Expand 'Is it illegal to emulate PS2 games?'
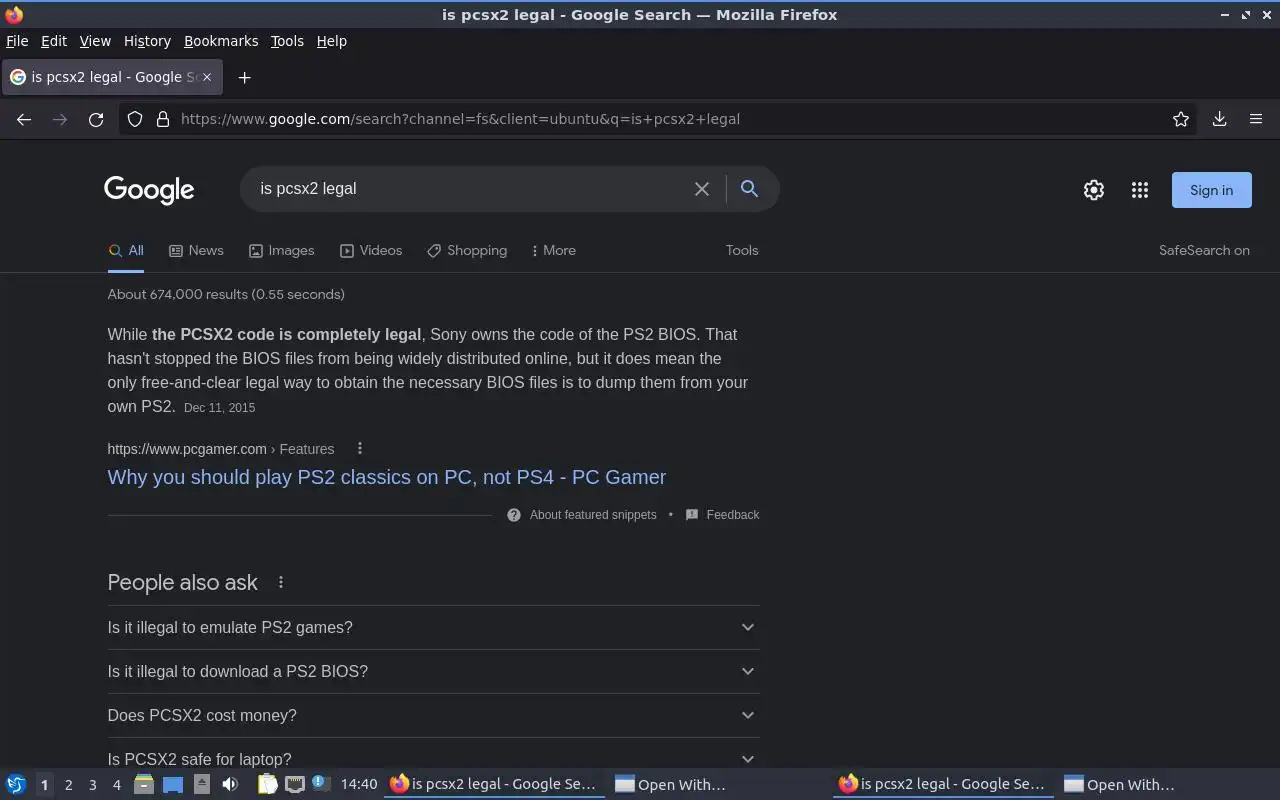 point(433,627)
